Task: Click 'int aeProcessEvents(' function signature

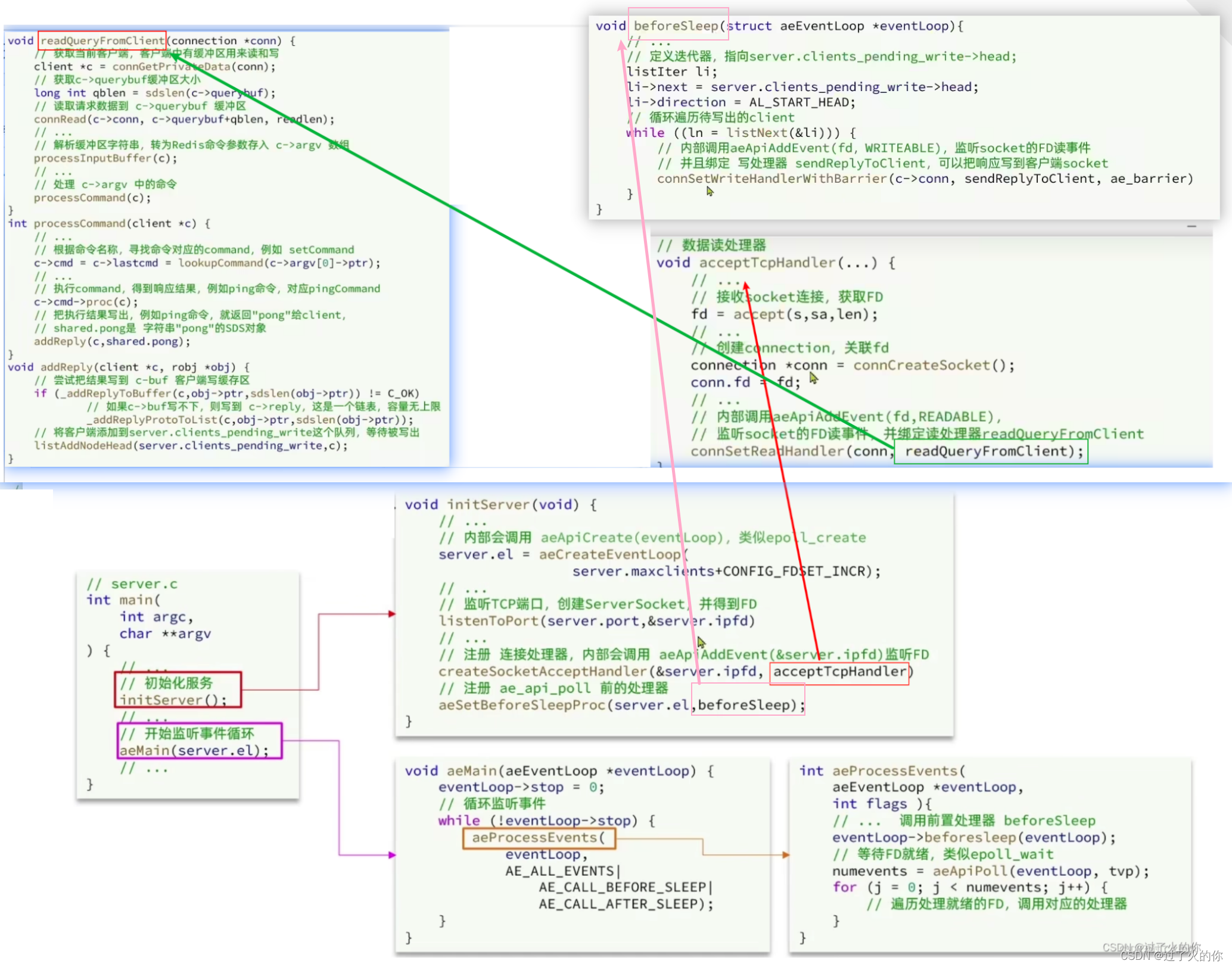Action: coord(882,771)
